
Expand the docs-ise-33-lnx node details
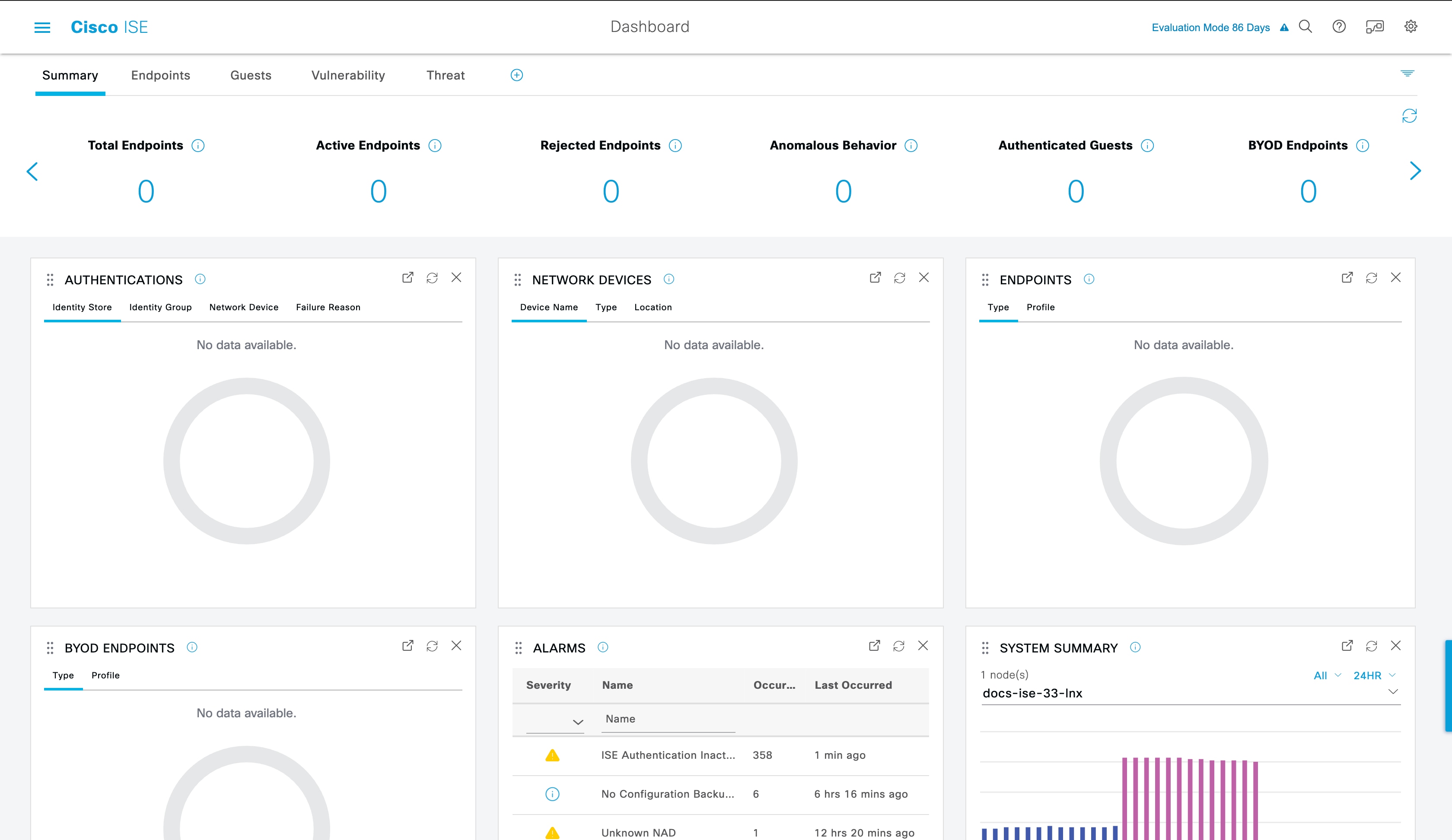tap(1394, 693)
